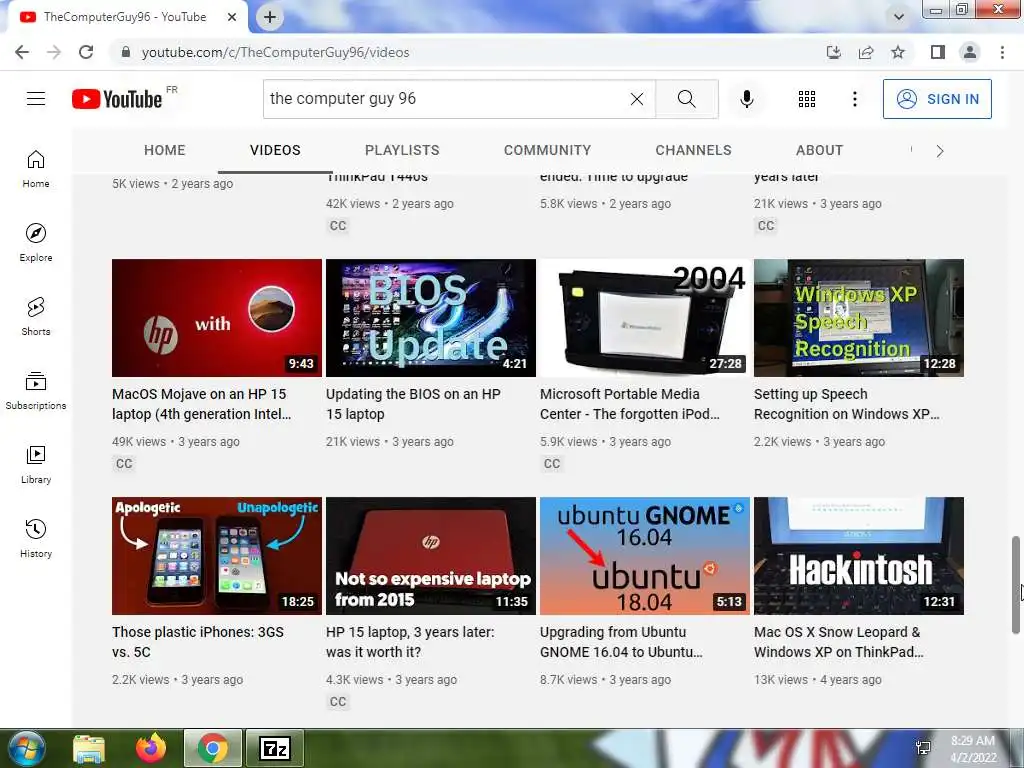This screenshot has height=768, width=1024.
Task: Open YouTube settings three-dot menu
Action: click(x=854, y=99)
